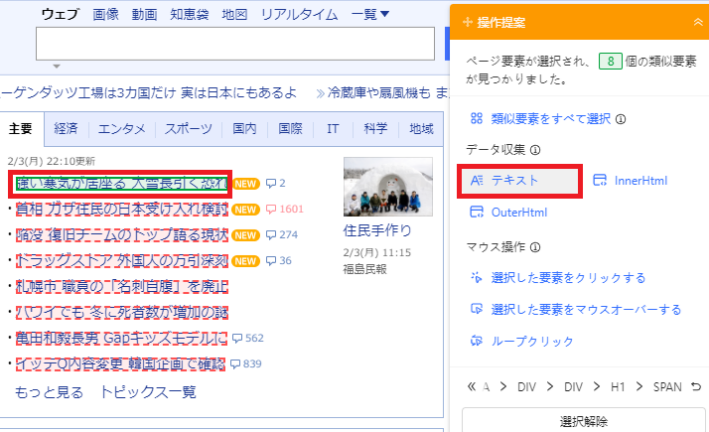This screenshot has height=432, width=709.
Task: Open headline ハワイでも 冬に死者数が増加の謎
Action: click(122, 312)
